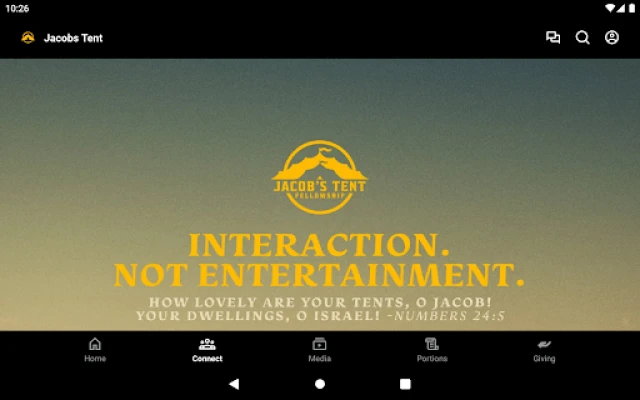Viewport: 640px width, 400px height.
Task: Click the Jacobs Tent header title
Action: (x=73, y=38)
